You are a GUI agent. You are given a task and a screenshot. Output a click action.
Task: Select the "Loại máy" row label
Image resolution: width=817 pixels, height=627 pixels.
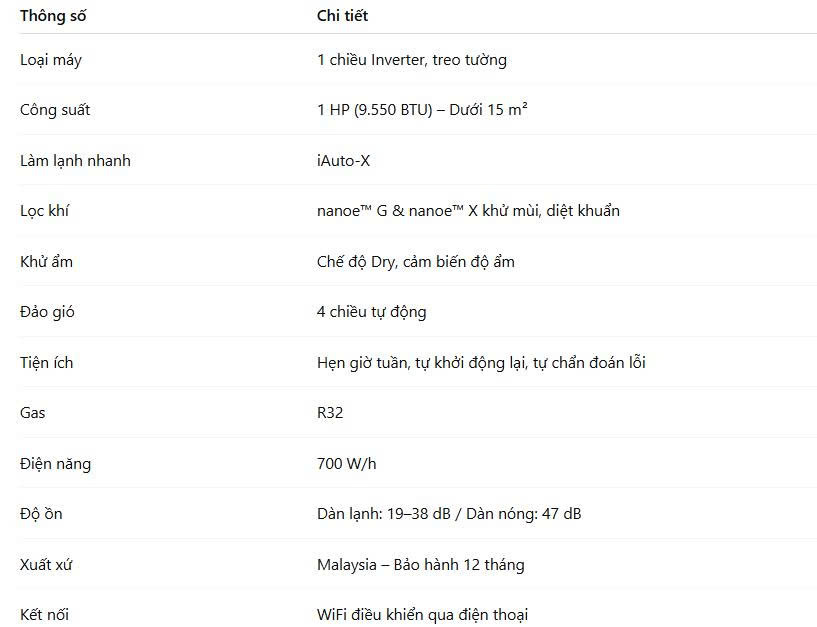pyautogui.click(x=51, y=60)
